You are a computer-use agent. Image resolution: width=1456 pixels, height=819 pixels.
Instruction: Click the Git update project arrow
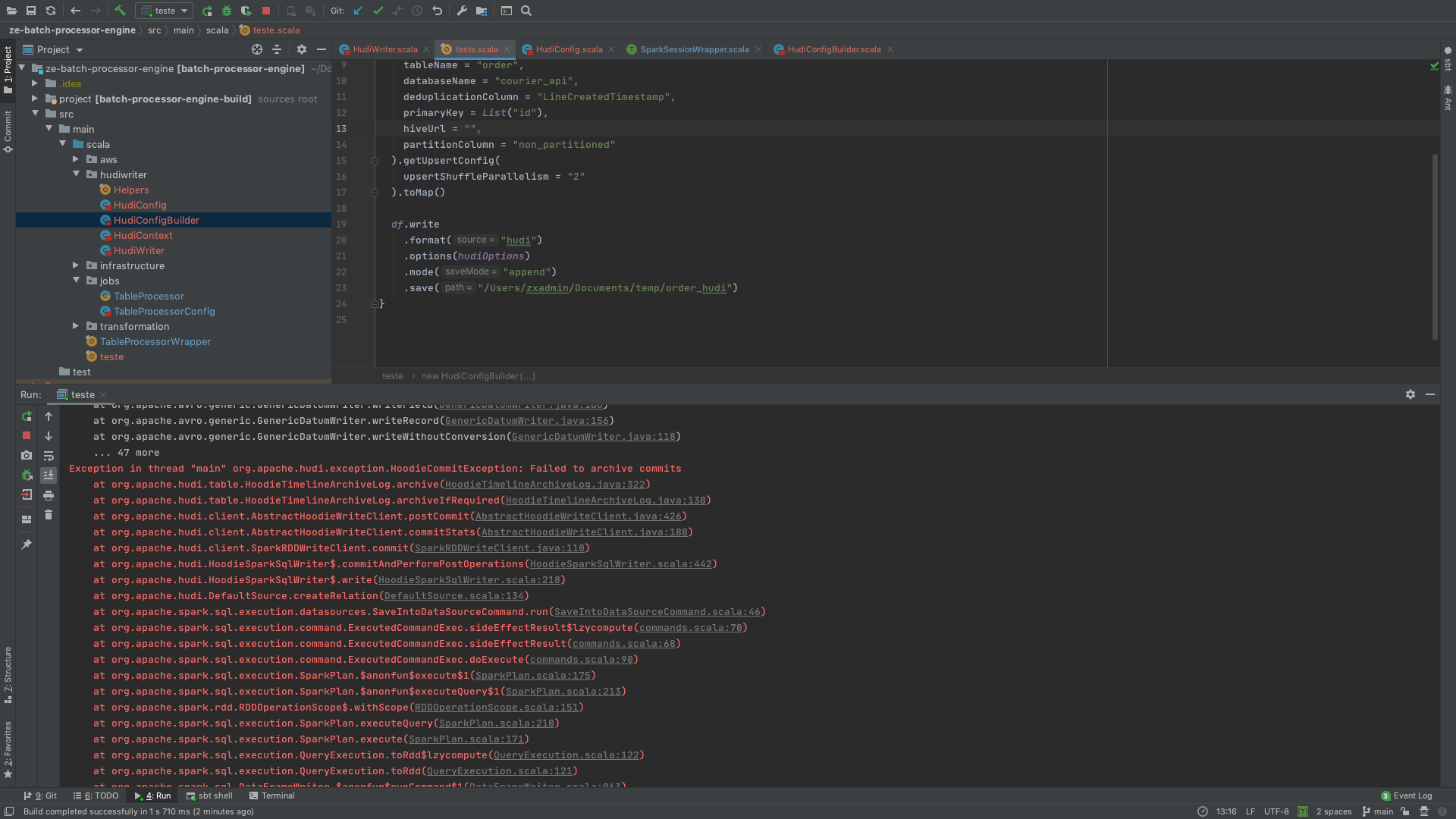click(x=358, y=11)
